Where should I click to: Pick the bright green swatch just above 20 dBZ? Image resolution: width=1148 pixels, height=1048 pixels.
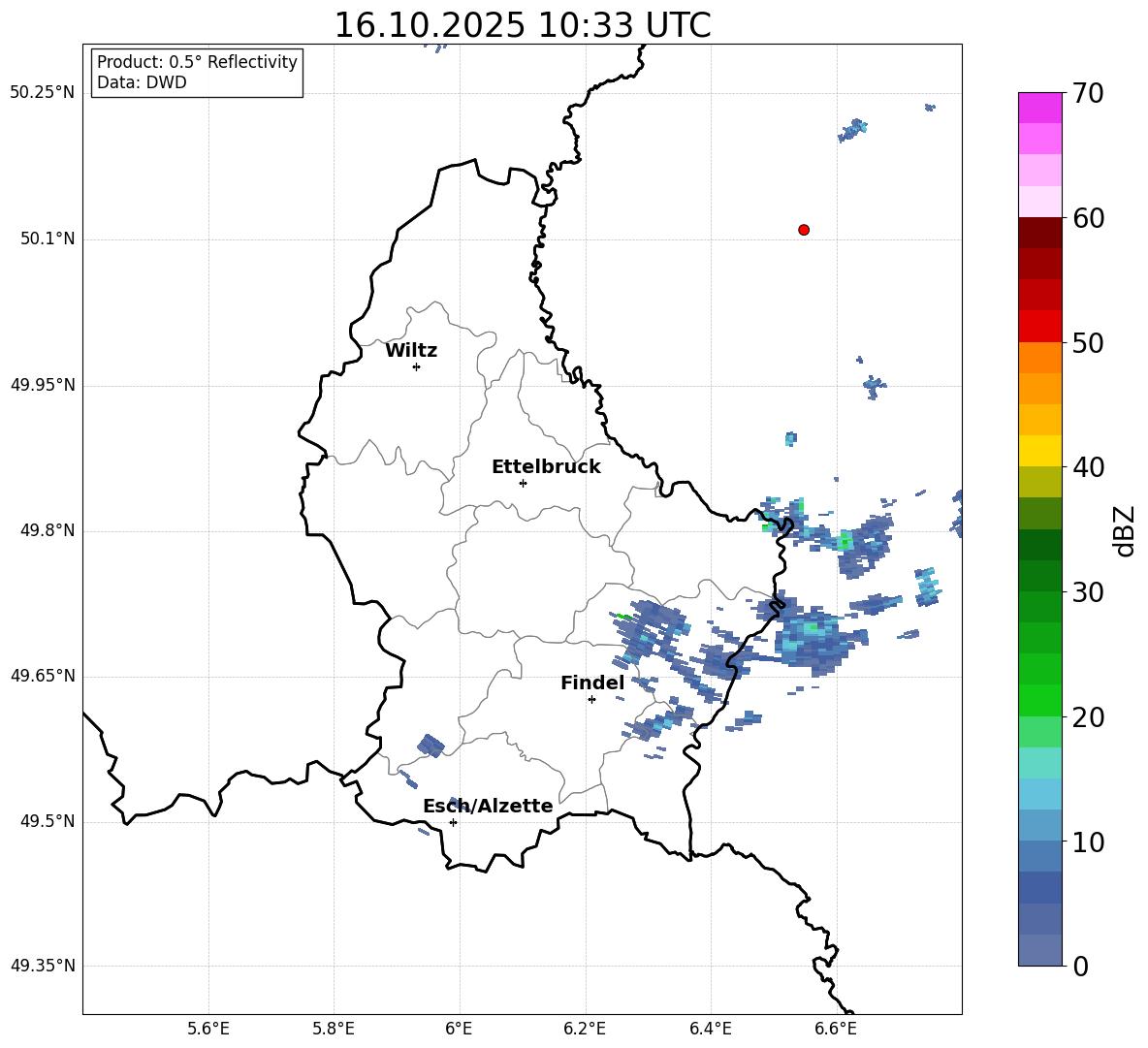point(1040,700)
